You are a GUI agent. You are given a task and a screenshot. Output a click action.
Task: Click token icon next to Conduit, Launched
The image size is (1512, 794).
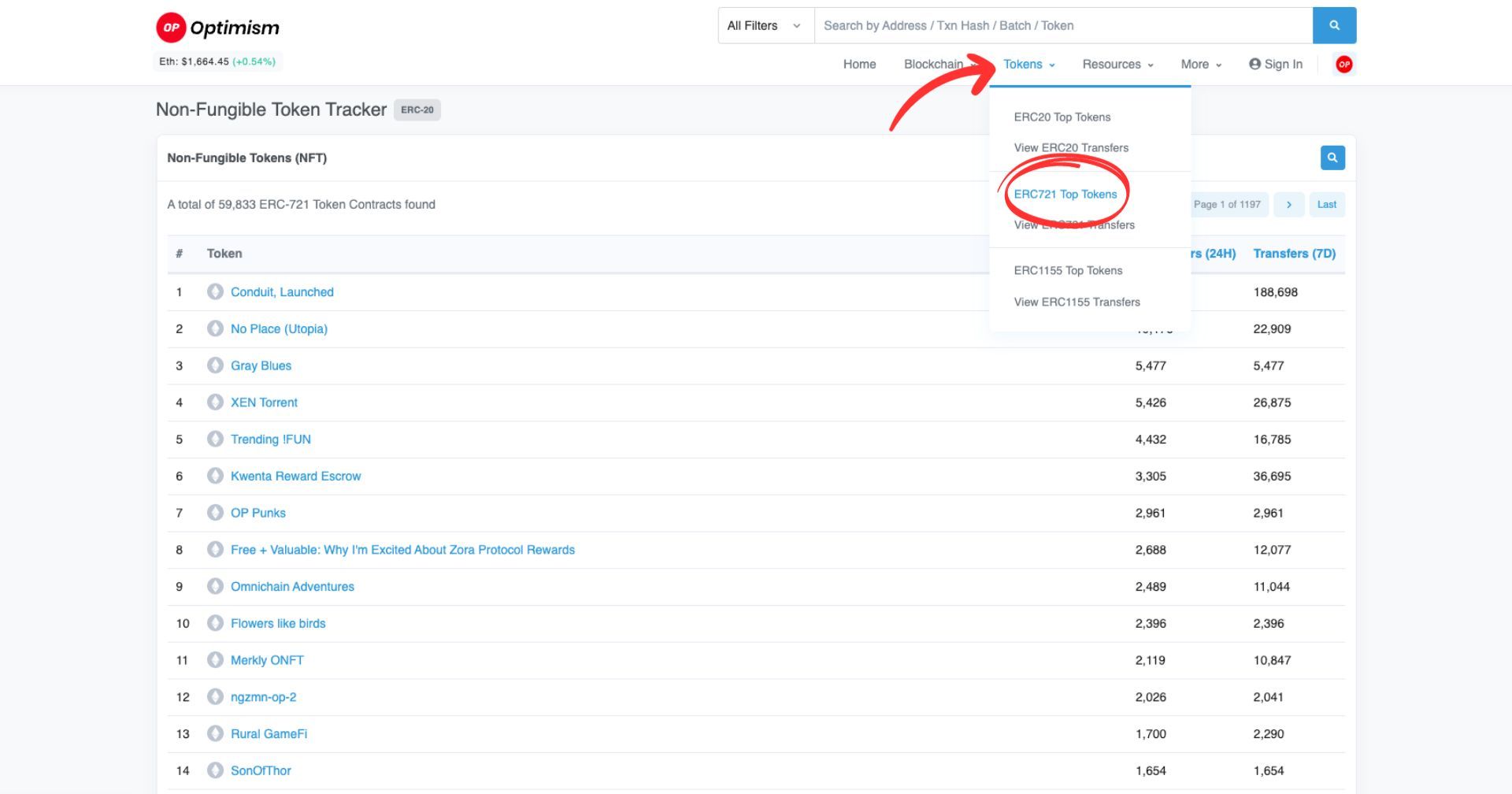[x=215, y=291]
